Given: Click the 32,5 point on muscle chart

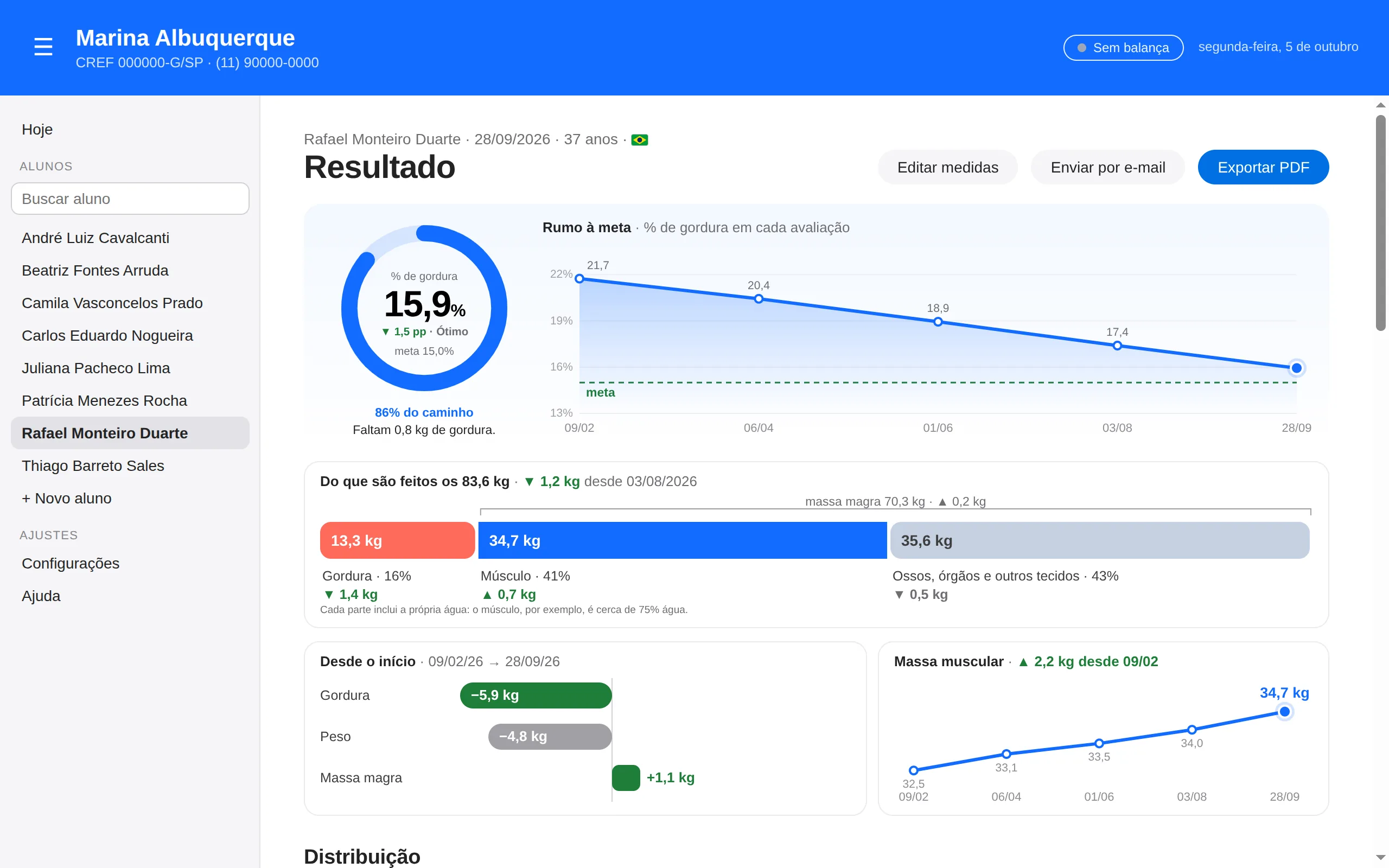Looking at the screenshot, I should coord(913,770).
